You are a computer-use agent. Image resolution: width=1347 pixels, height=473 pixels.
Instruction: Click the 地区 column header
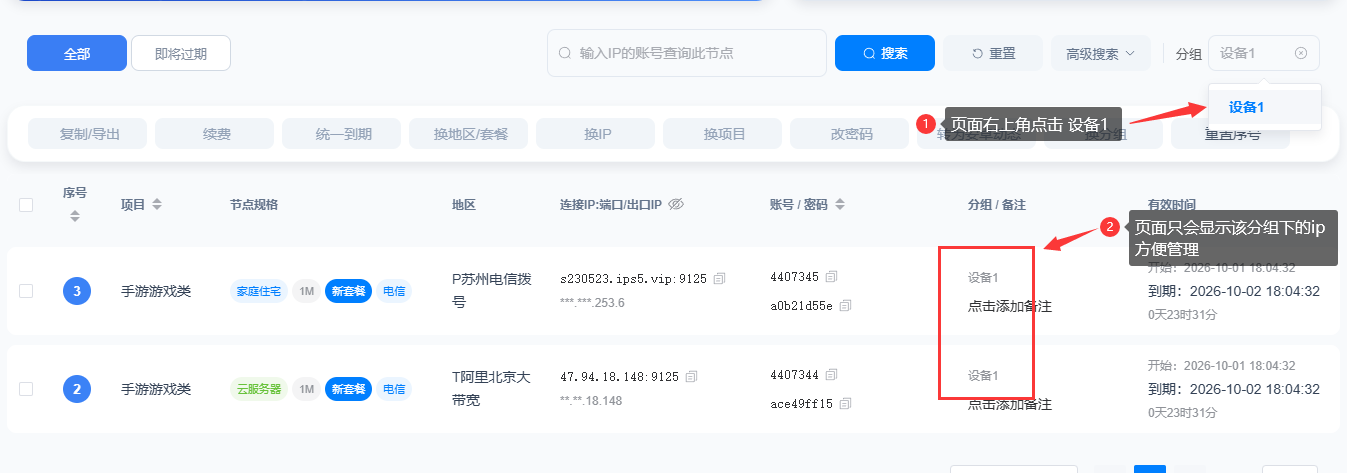coord(463,204)
